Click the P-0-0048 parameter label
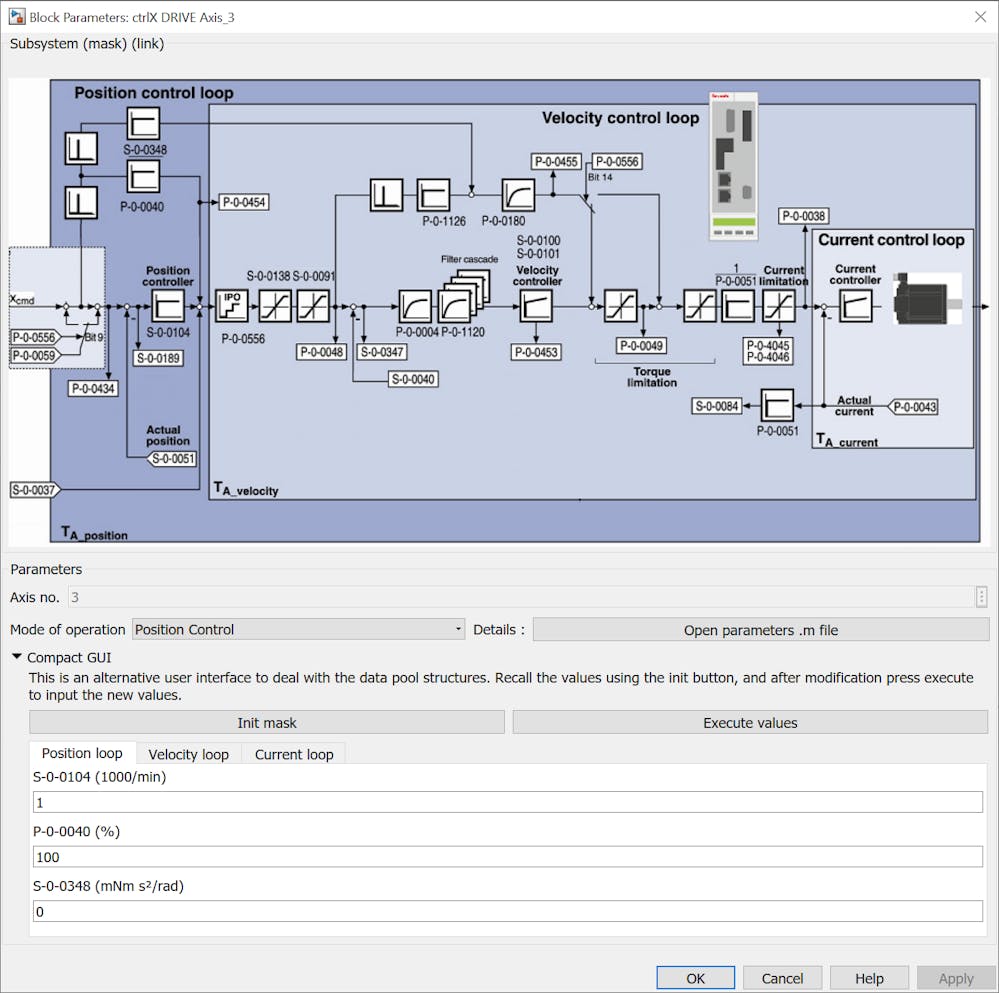Image resolution: width=999 pixels, height=993 pixels. coord(321,352)
